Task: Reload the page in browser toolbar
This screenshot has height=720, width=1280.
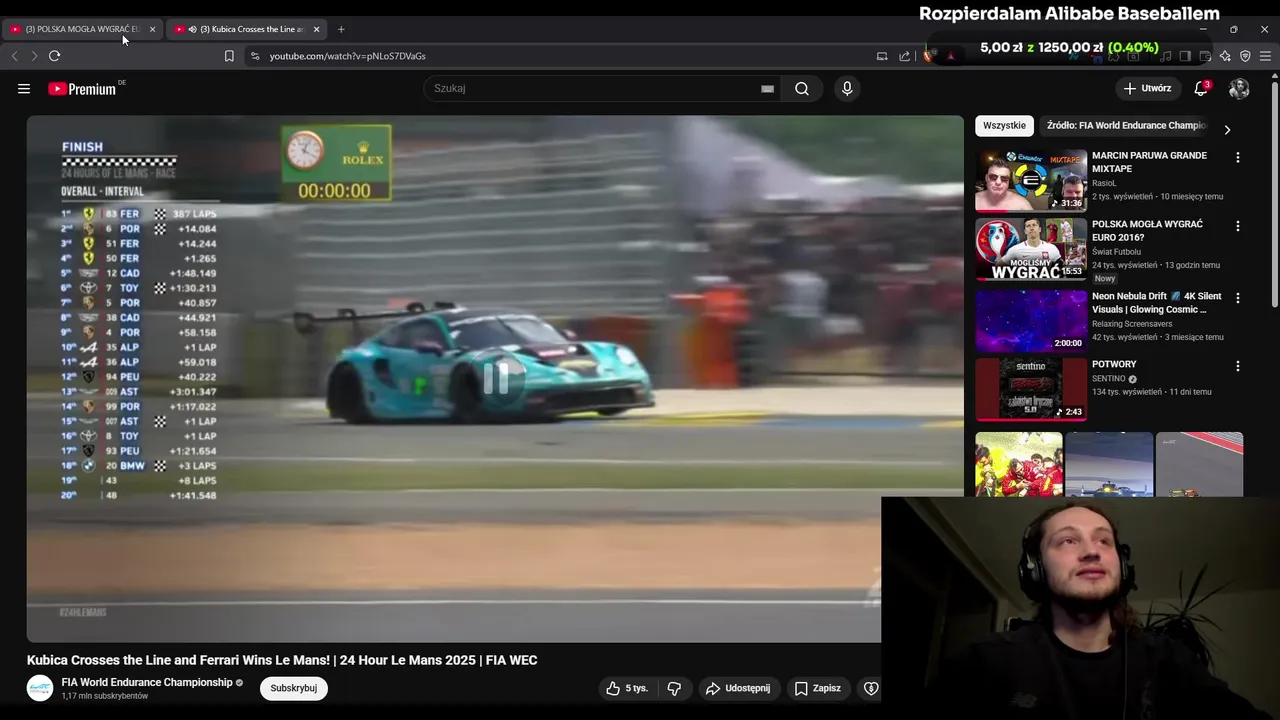Action: click(54, 56)
